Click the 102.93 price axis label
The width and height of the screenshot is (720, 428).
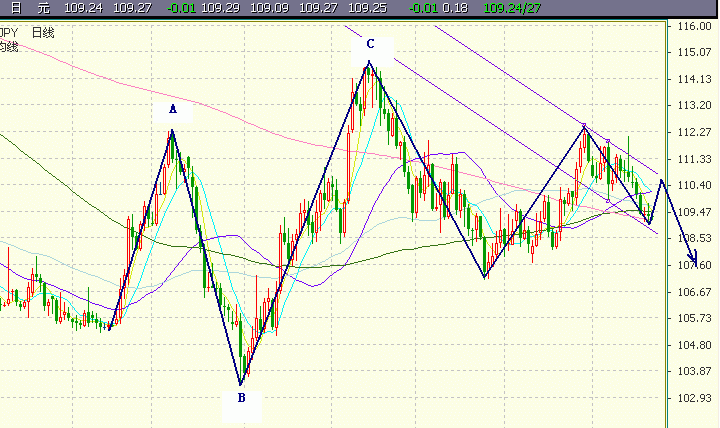[695, 398]
